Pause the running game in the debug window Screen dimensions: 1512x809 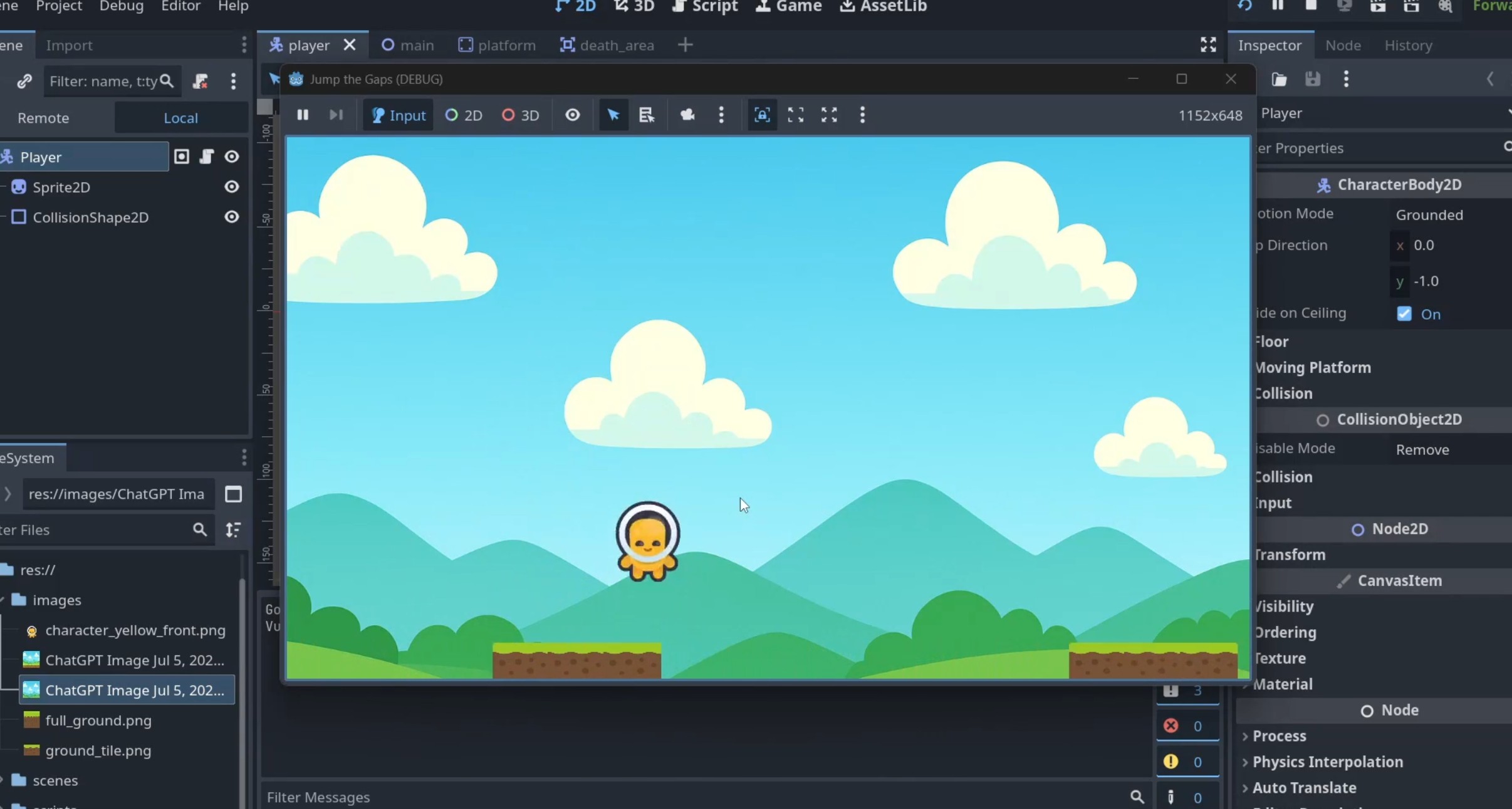tap(303, 115)
